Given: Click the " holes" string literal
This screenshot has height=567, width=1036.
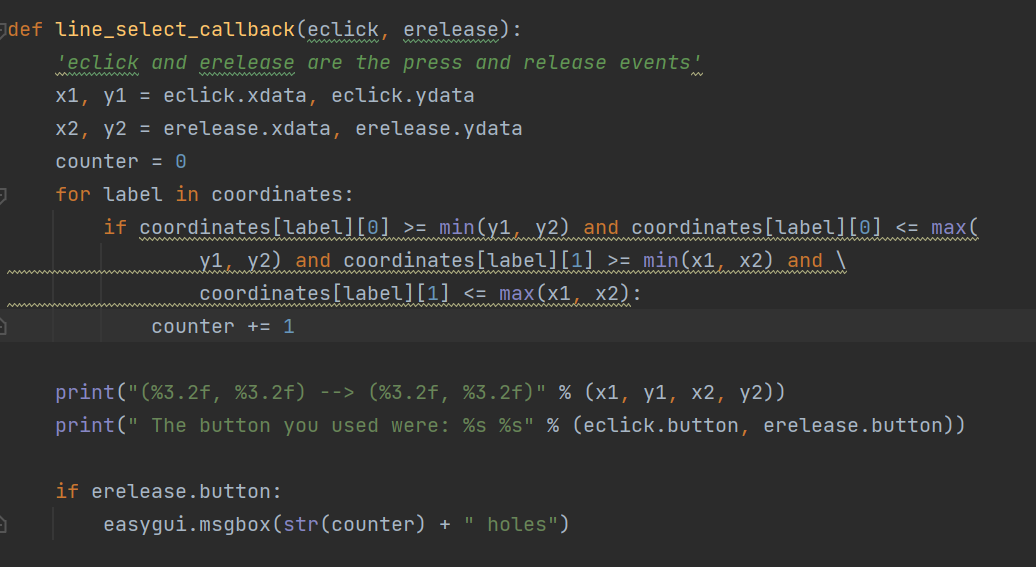Looking at the screenshot, I should pos(510,525).
